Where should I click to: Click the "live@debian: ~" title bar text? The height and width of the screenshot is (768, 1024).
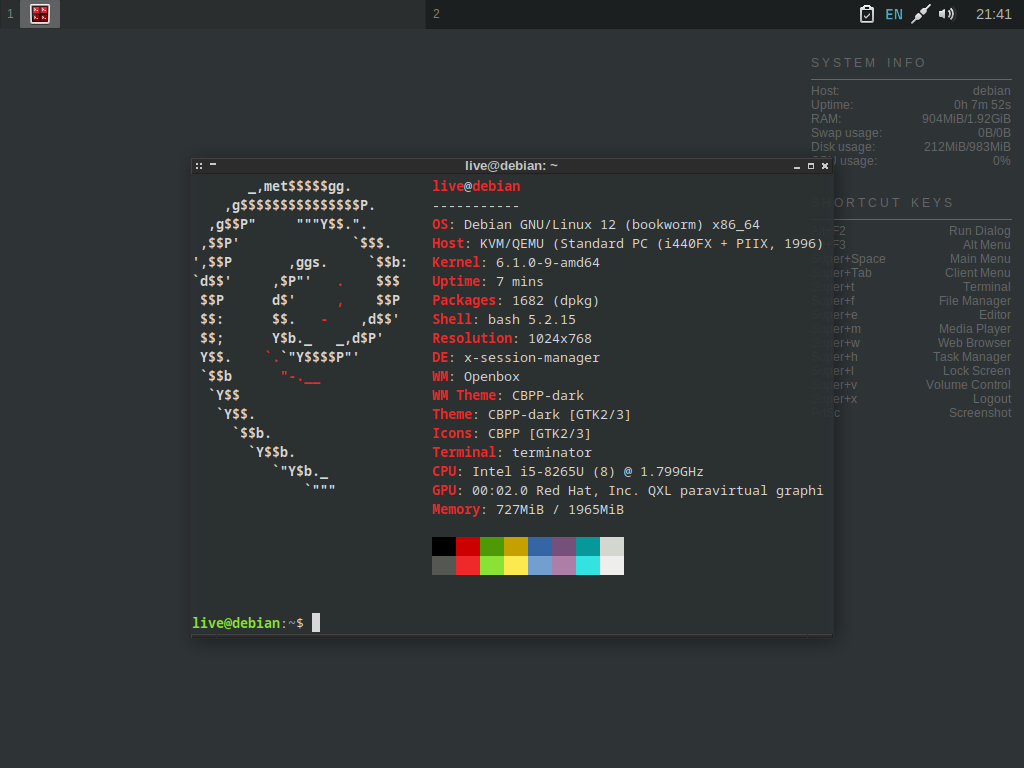[x=511, y=166]
